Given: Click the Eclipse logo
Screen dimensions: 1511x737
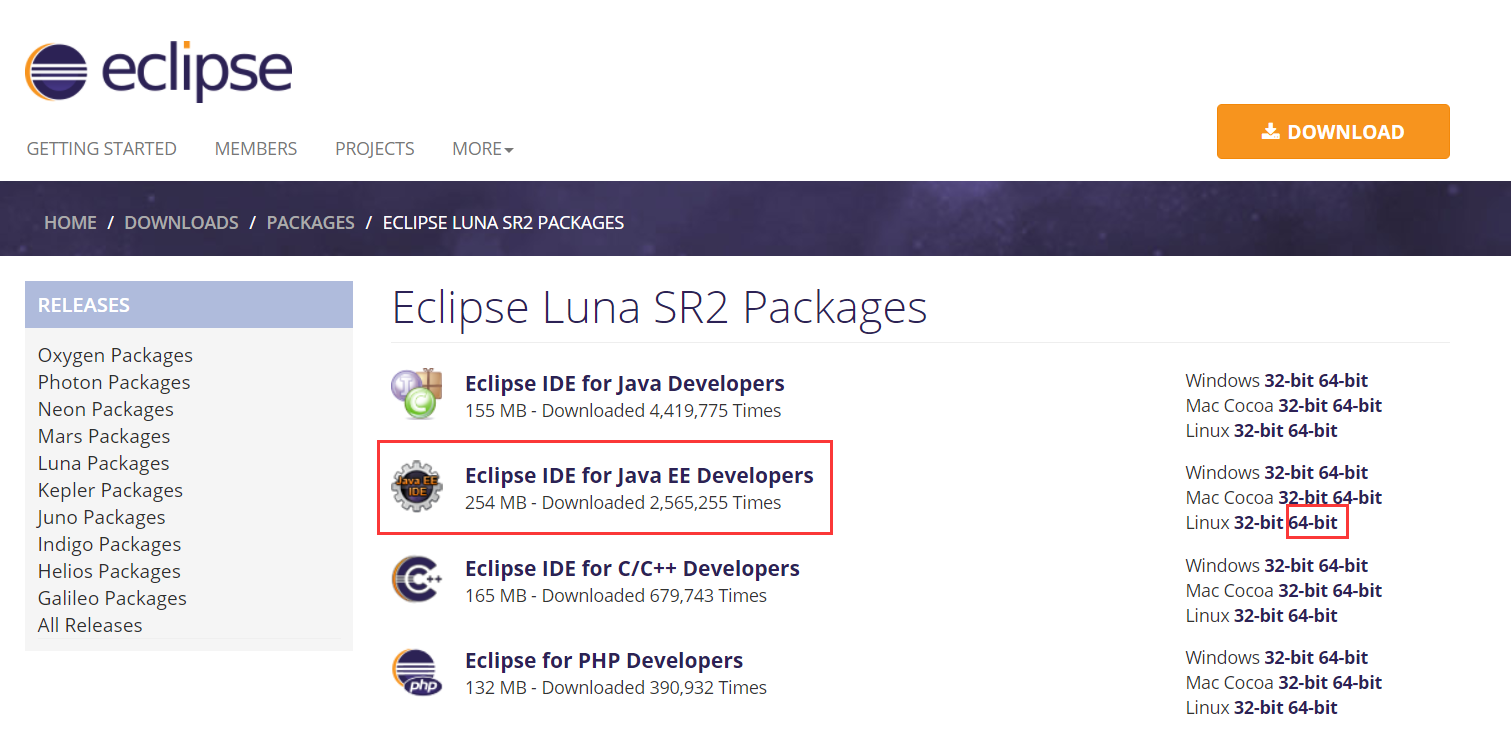Looking at the screenshot, I should [x=158, y=70].
